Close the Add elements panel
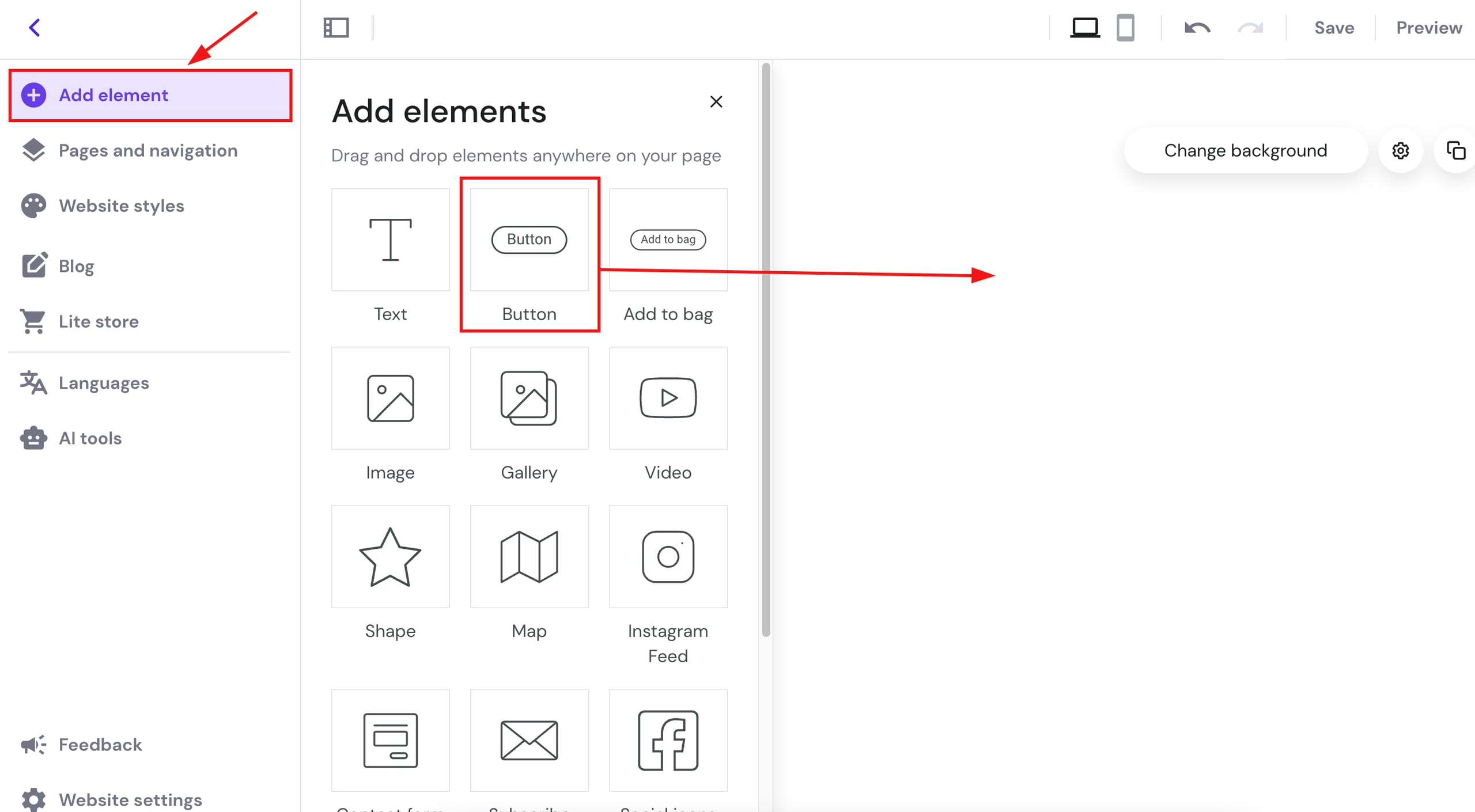The image size is (1475, 812). [716, 102]
